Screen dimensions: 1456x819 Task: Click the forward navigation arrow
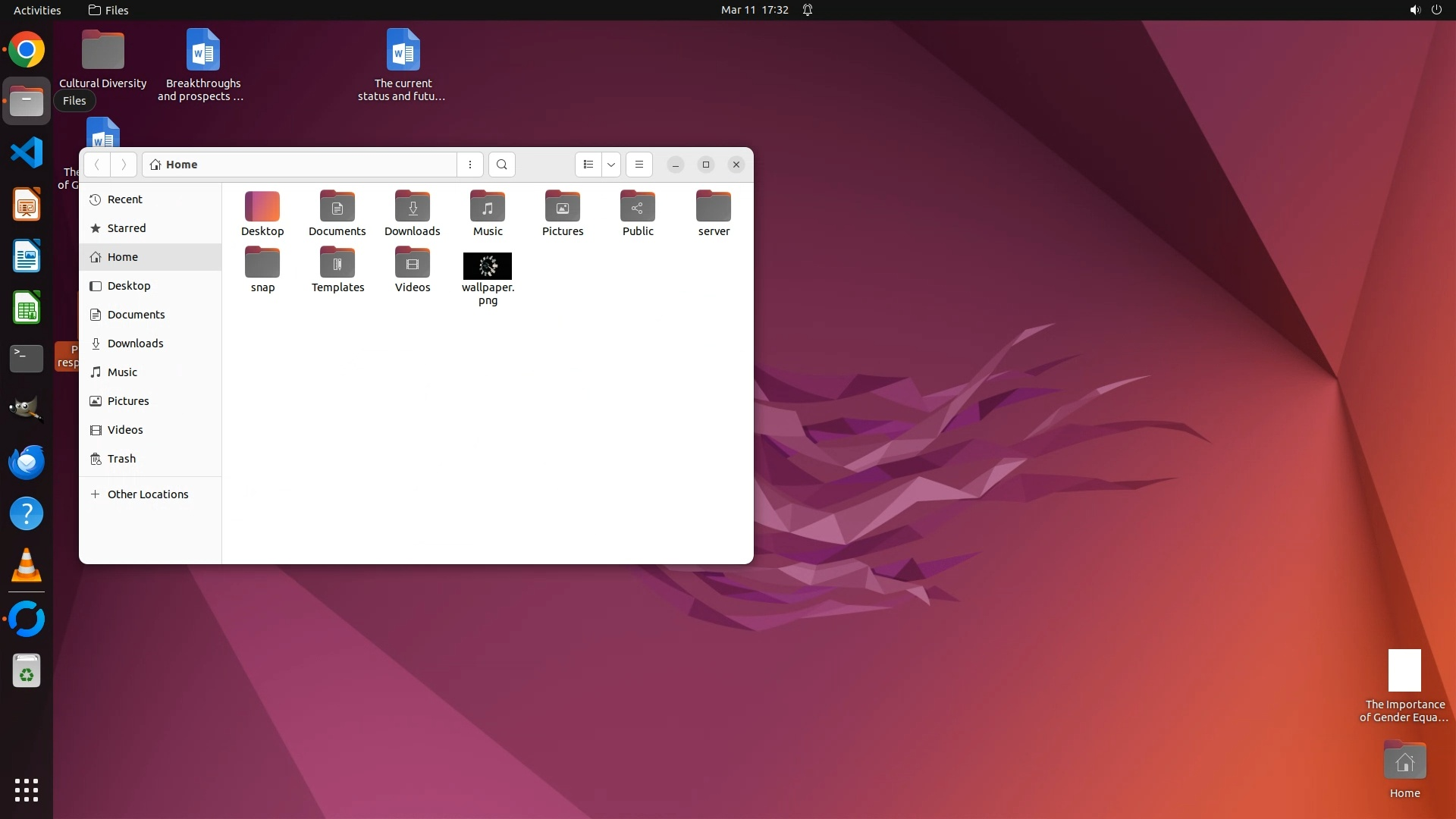coord(124,165)
